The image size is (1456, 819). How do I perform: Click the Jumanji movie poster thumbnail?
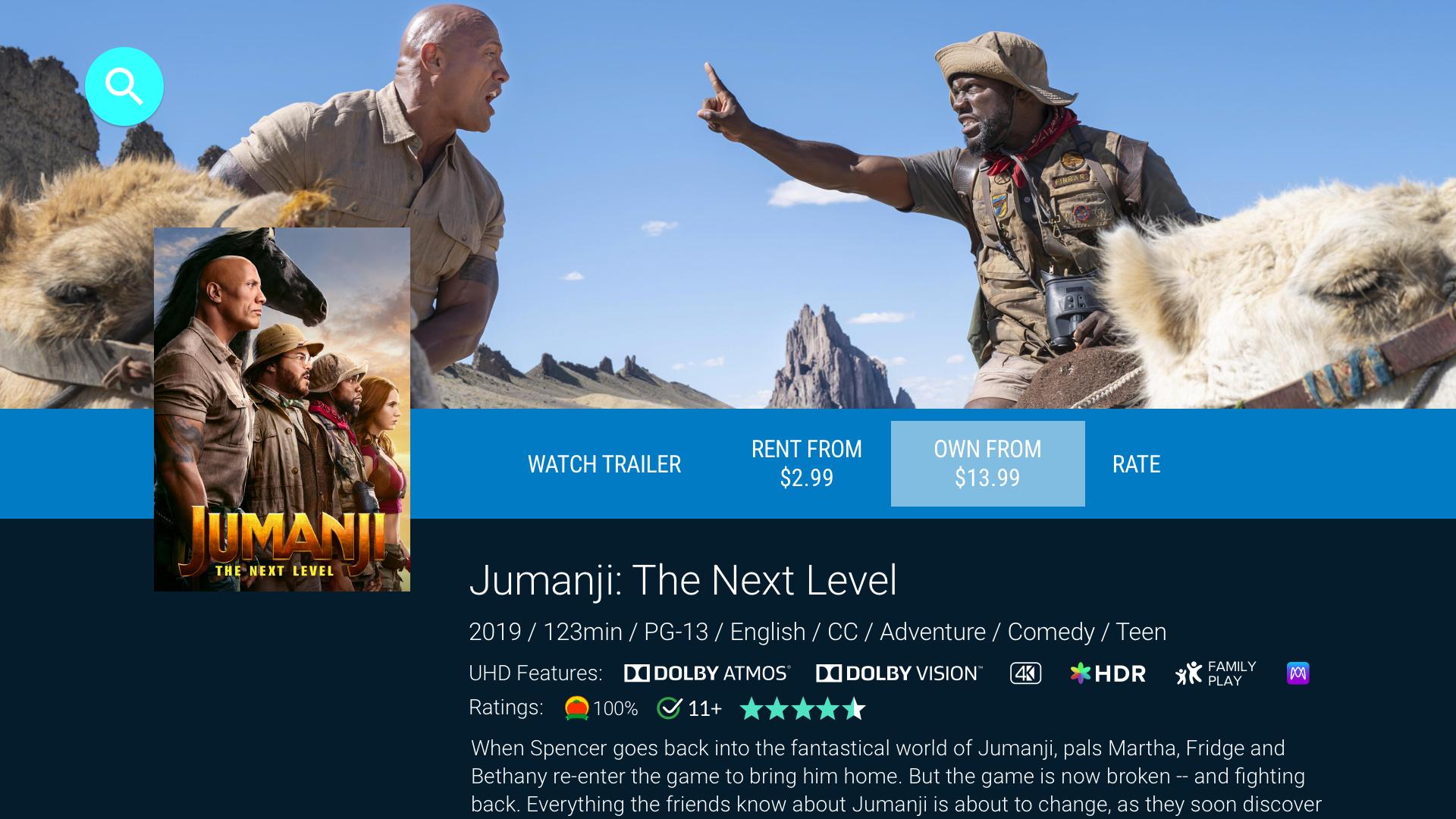282,409
